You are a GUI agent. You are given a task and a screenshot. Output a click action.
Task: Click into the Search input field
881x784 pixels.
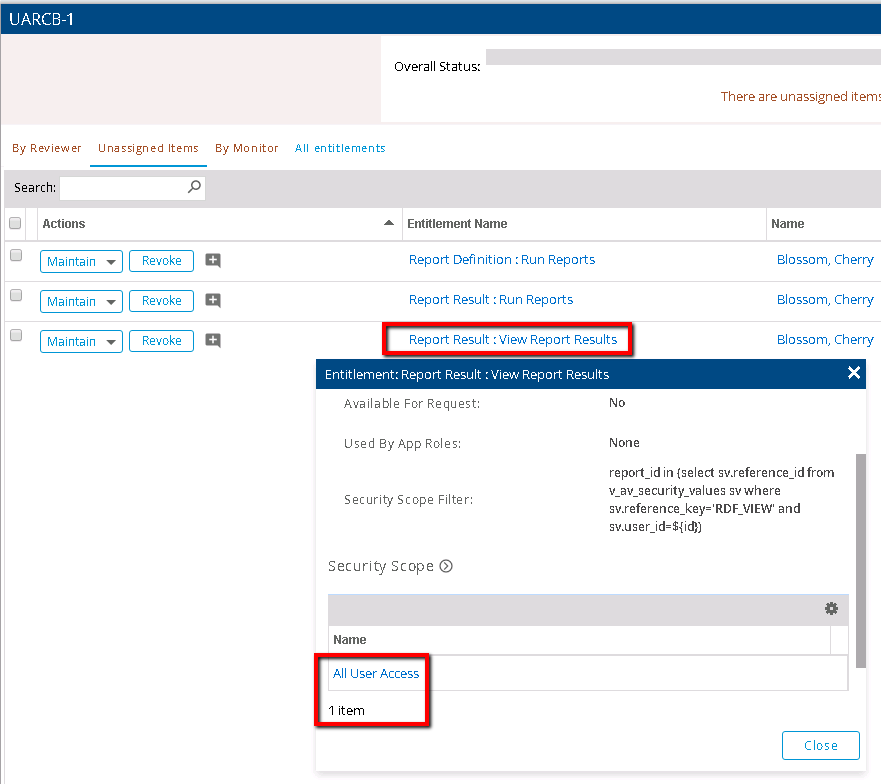tap(122, 188)
